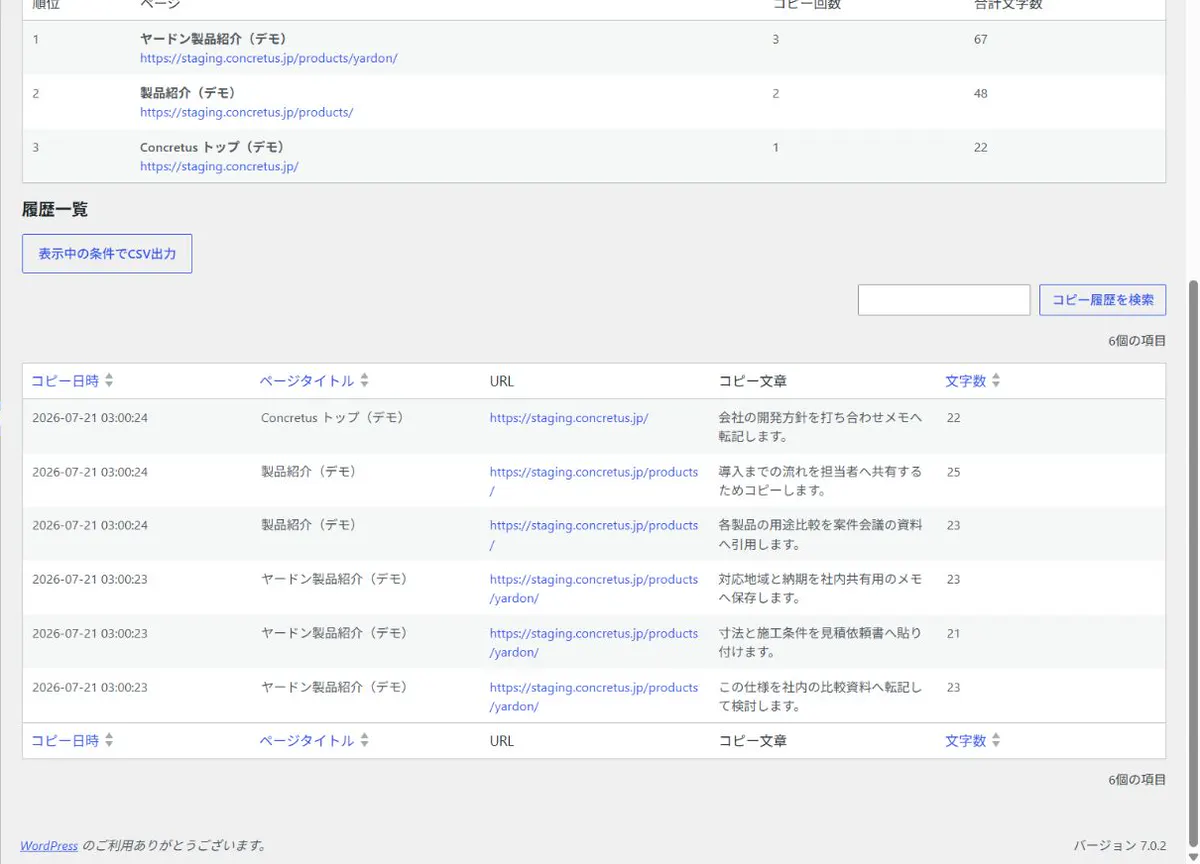Select ranking title 製品紹介（デモ）
This screenshot has width=1200, height=864.
188,93
